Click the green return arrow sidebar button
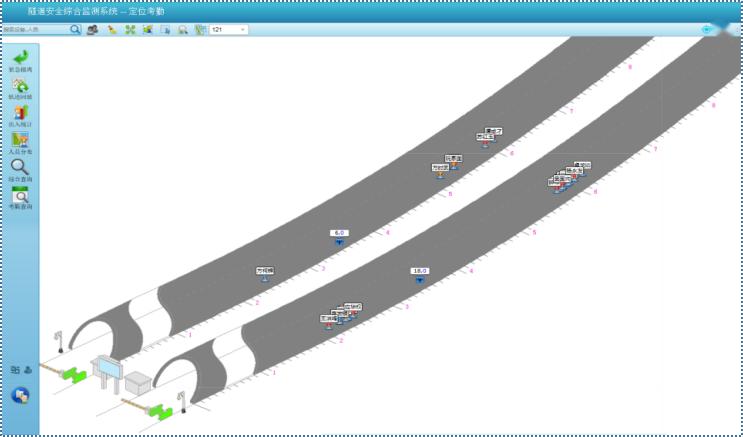The height and width of the screenshot is (437, 743). (x=20, y=57)
